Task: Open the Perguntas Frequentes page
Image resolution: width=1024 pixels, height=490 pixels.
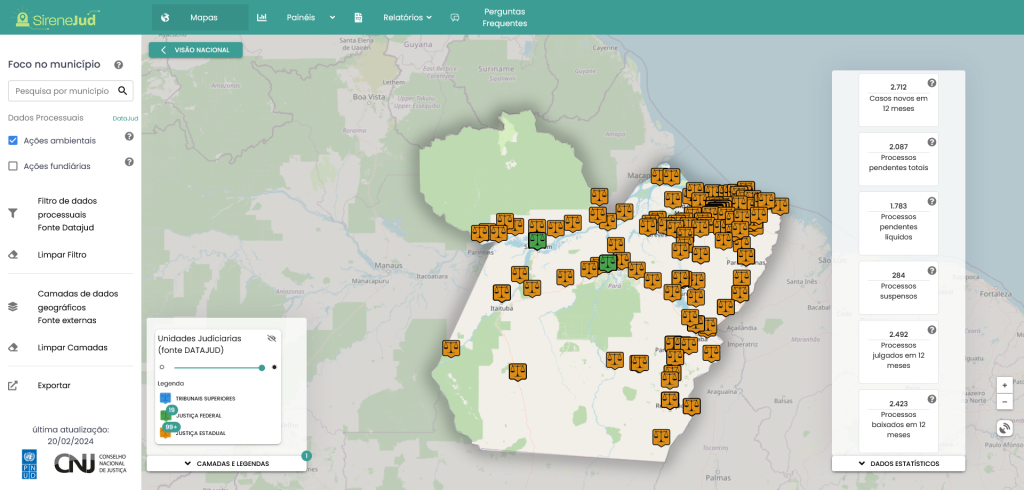Action: (504, 18)
